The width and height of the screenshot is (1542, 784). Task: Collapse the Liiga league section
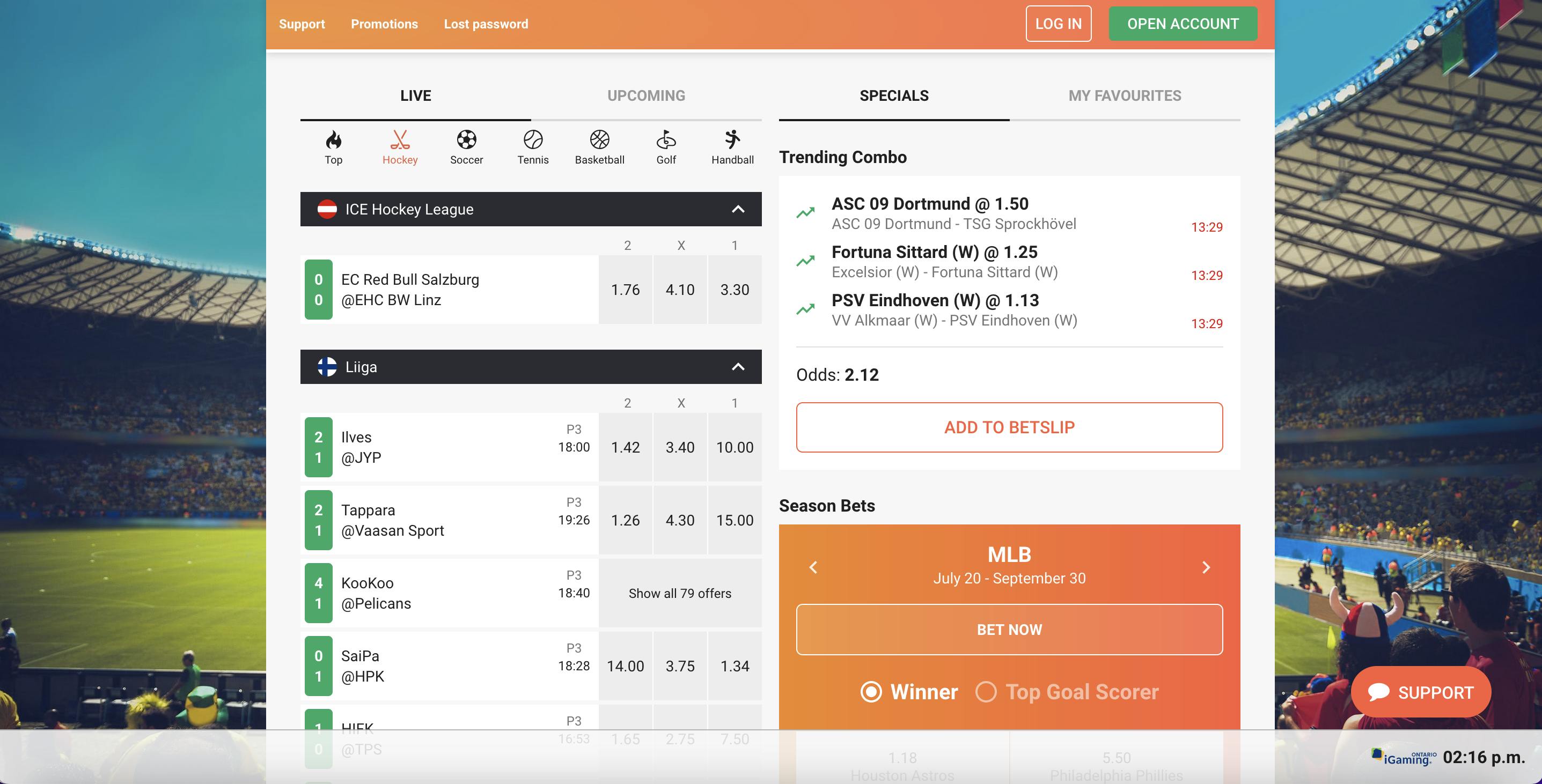click(x=738, y=367)
